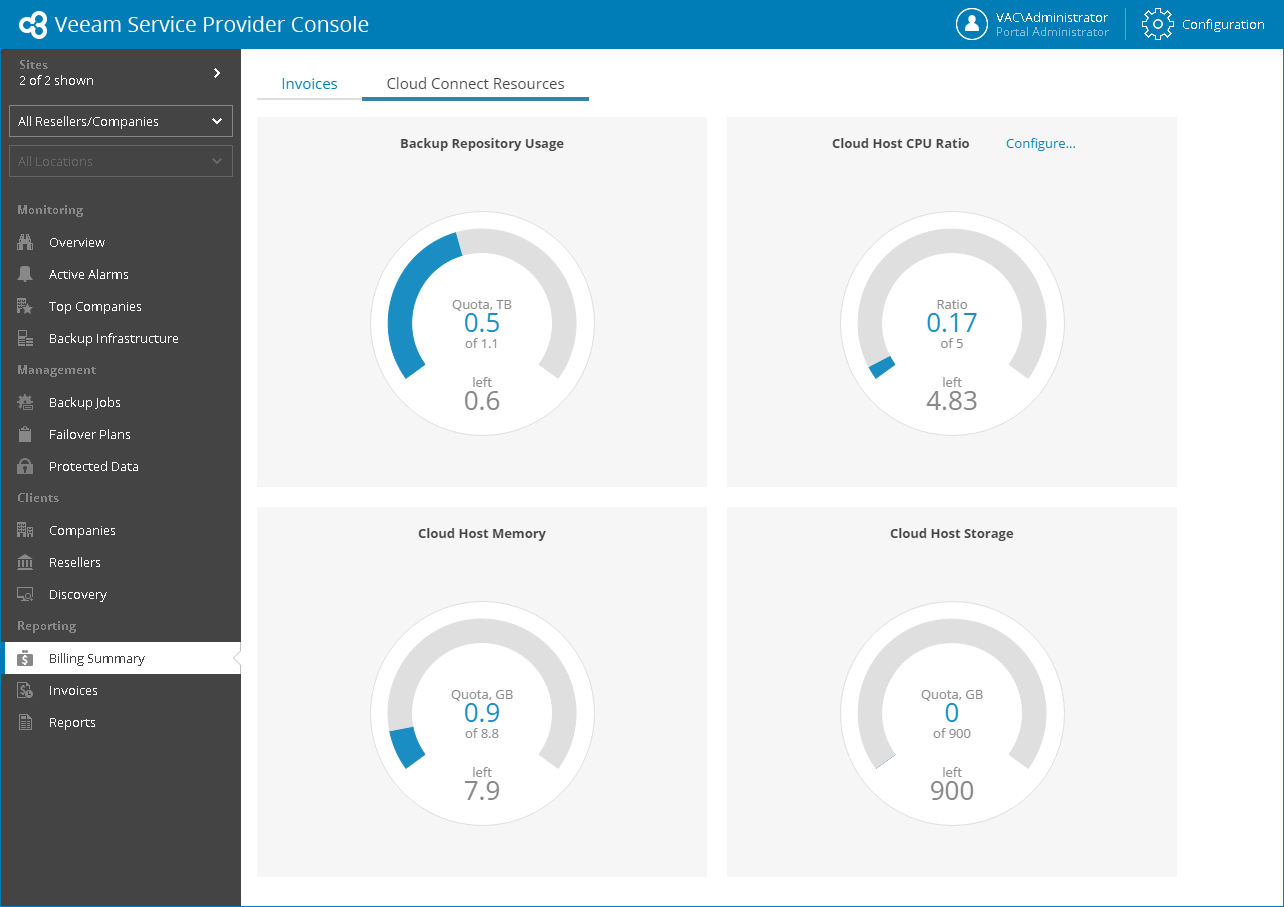Click the Active Alarms bell icon
Image resolution: width=1284 pixels, height=907 pixels.
[26, 274]
